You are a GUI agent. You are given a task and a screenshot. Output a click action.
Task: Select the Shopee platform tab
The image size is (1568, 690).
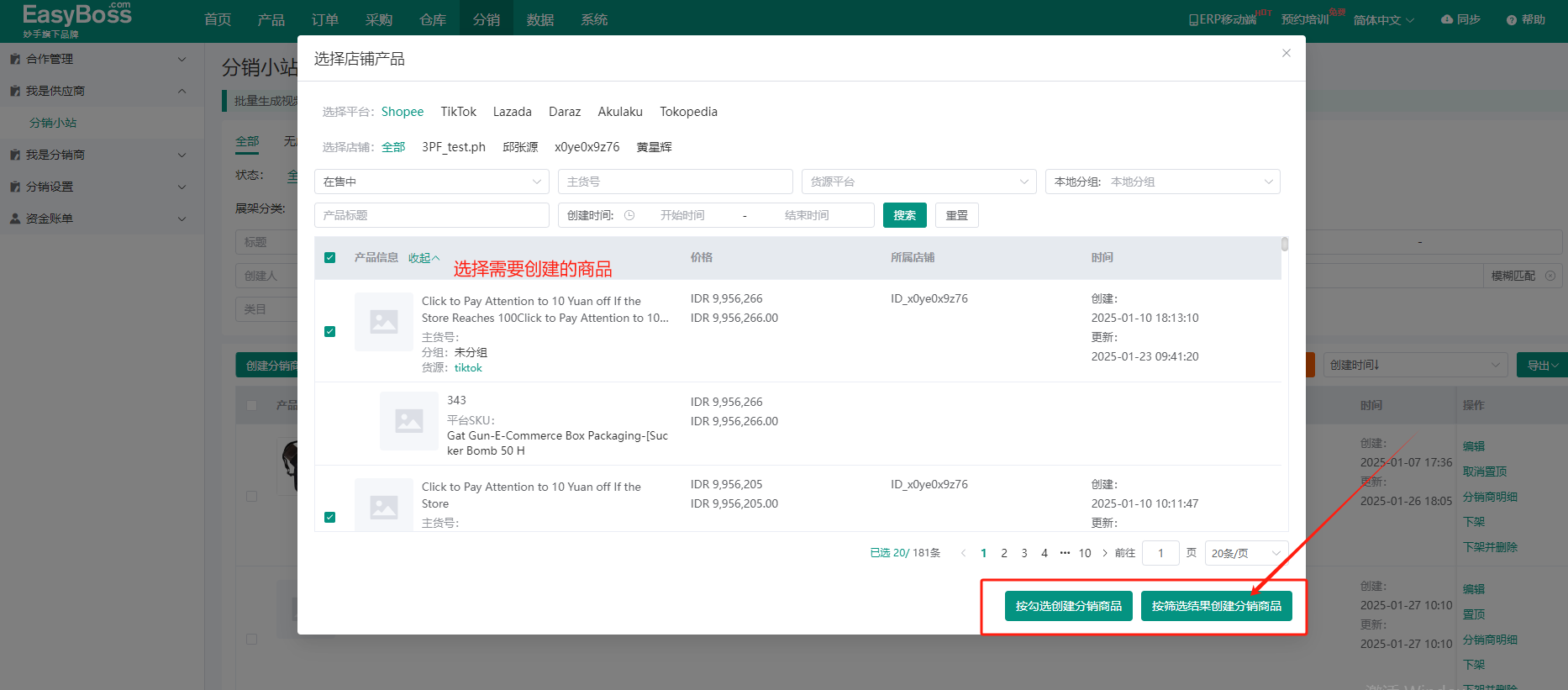(403, 112)
